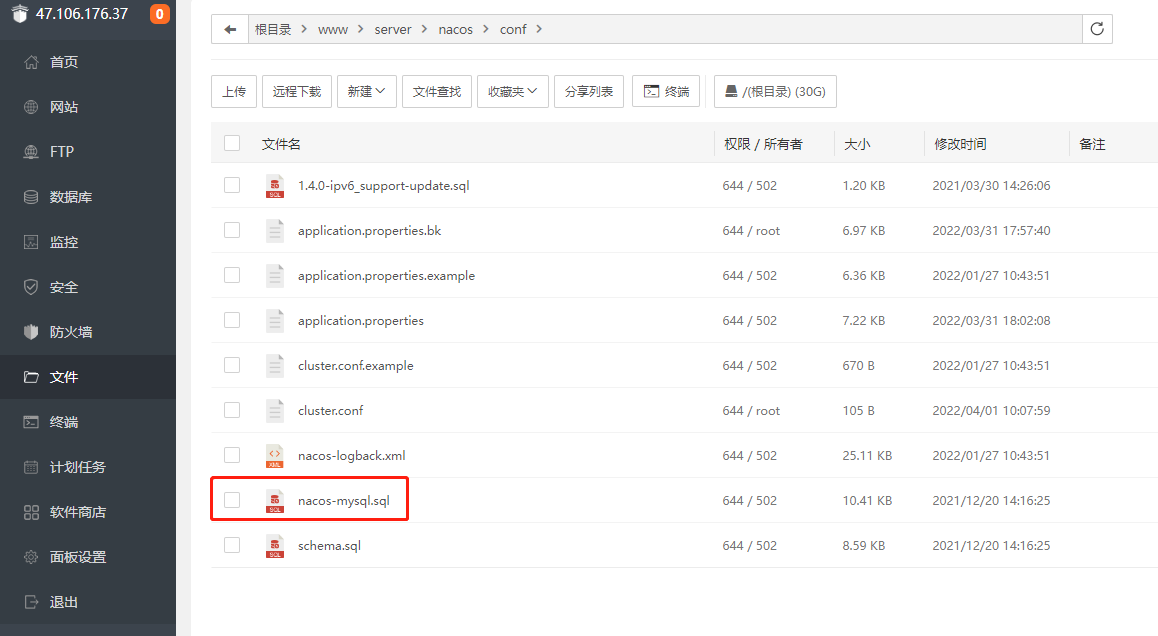
Task: Refresh the file list
Action: point(1097,29)
